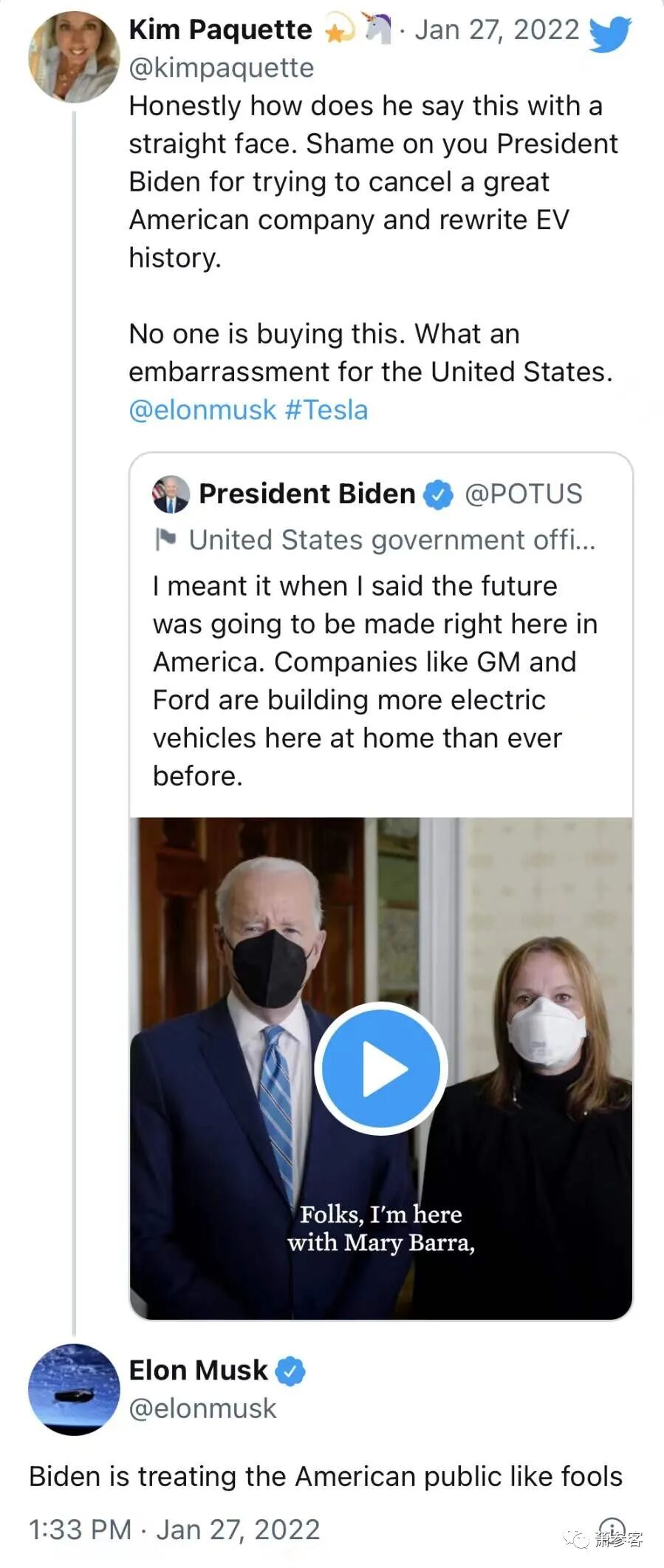Screen dimensions: 664x1568
Task: Open the @elonmusk mention in Kim's tweet
Action: 202,410
